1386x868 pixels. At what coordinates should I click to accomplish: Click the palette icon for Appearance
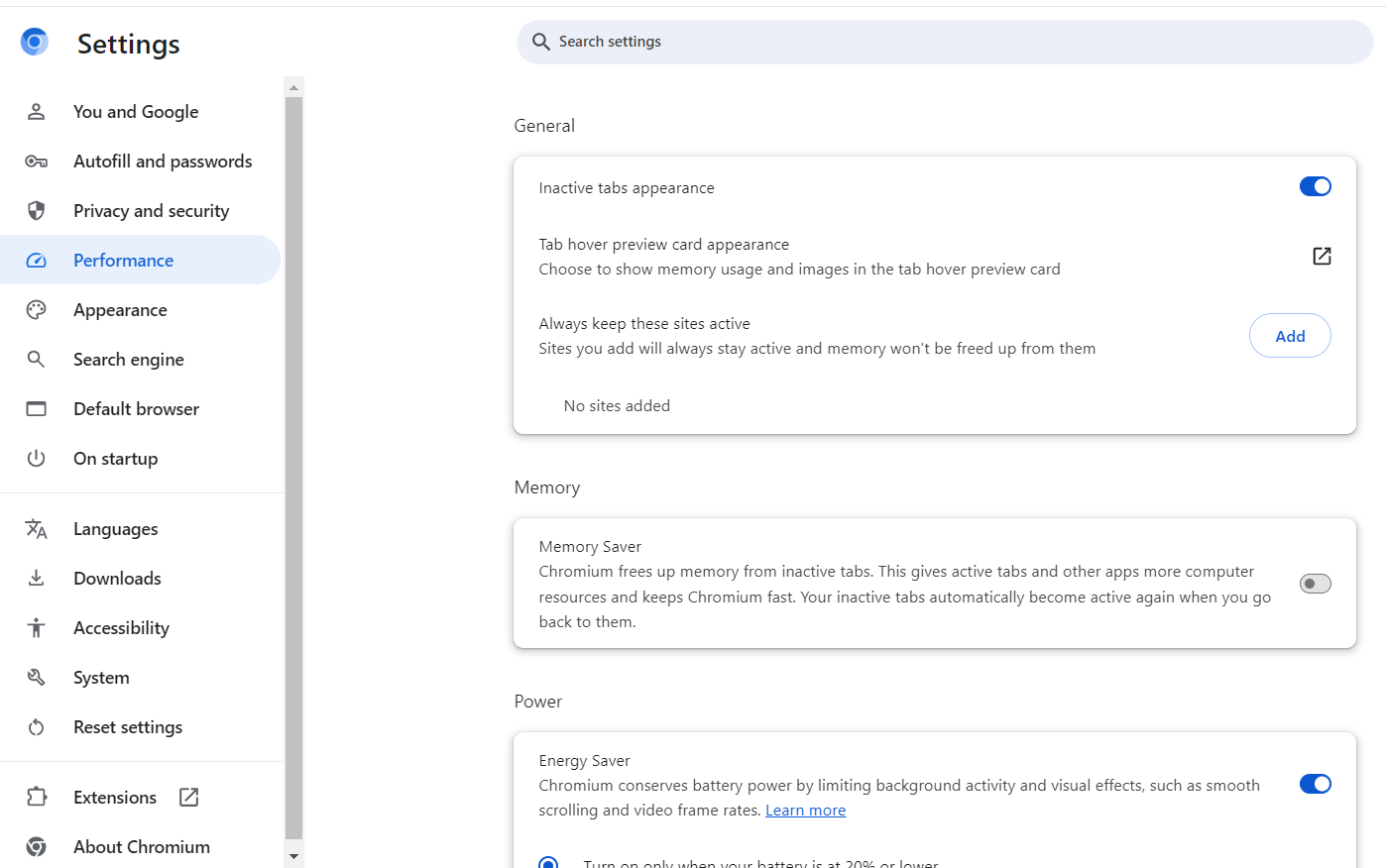point(36,310)
